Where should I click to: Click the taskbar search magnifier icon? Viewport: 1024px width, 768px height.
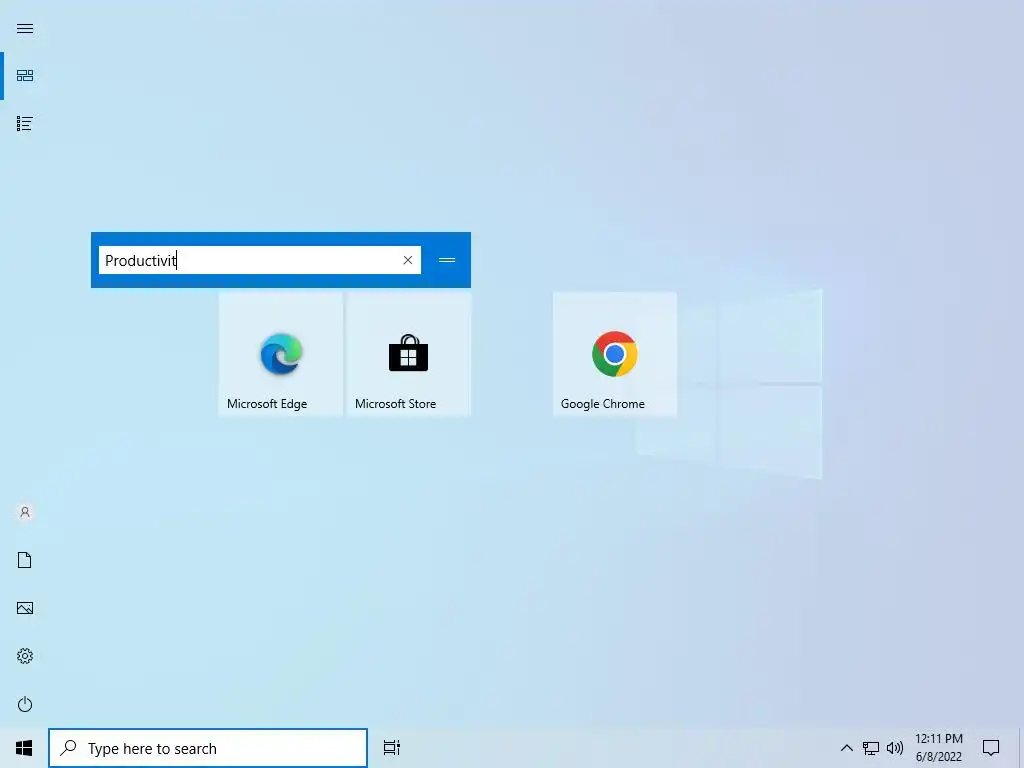click(x=69, y=748)
